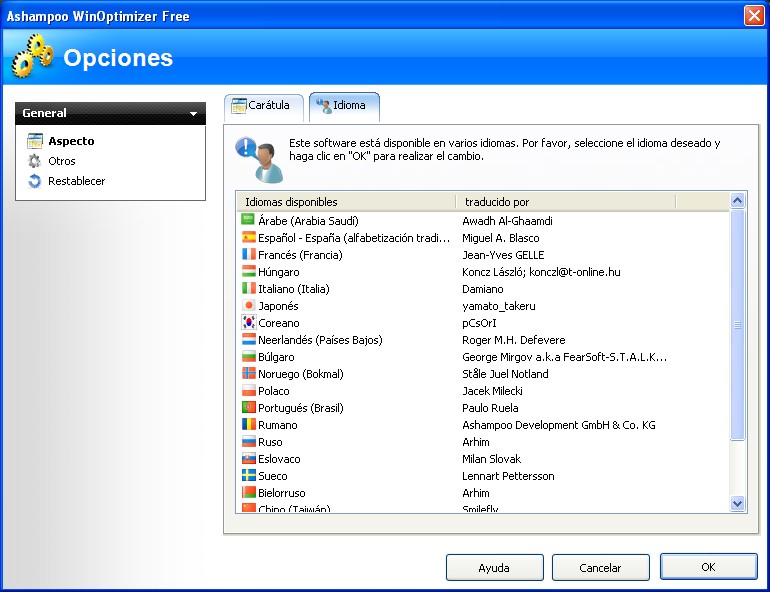Click the gear icon next to Otros

click(34, 161)
